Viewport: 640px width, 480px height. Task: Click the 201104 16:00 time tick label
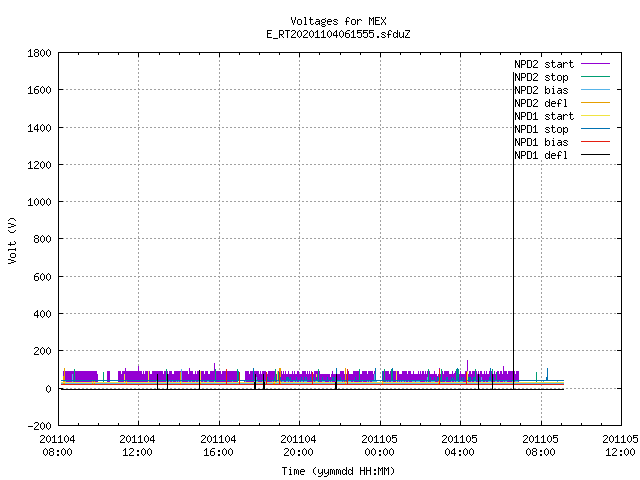[218, 446]
